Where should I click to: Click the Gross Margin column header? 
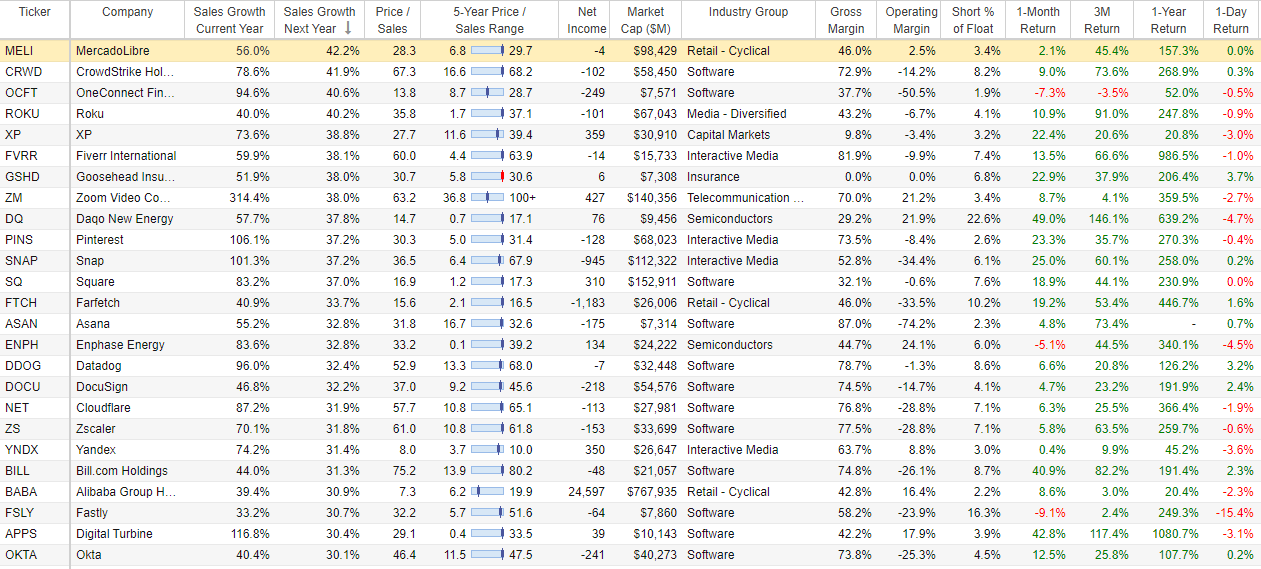846,20
